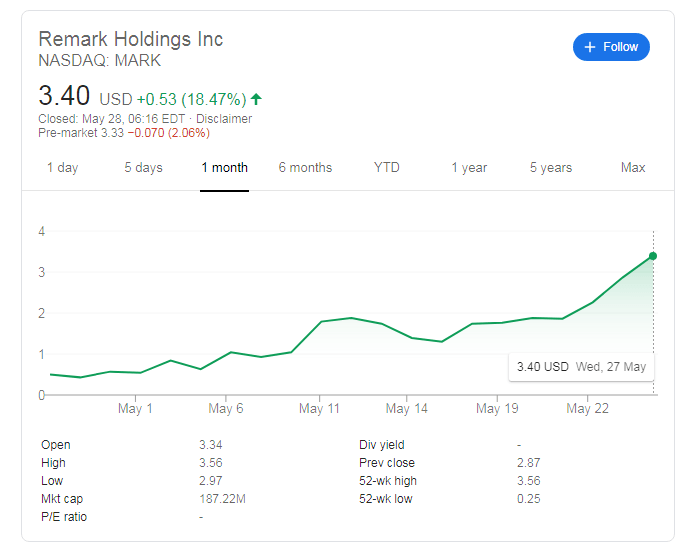Open the Max time range
696x554 pixels.
pos(633,167)
